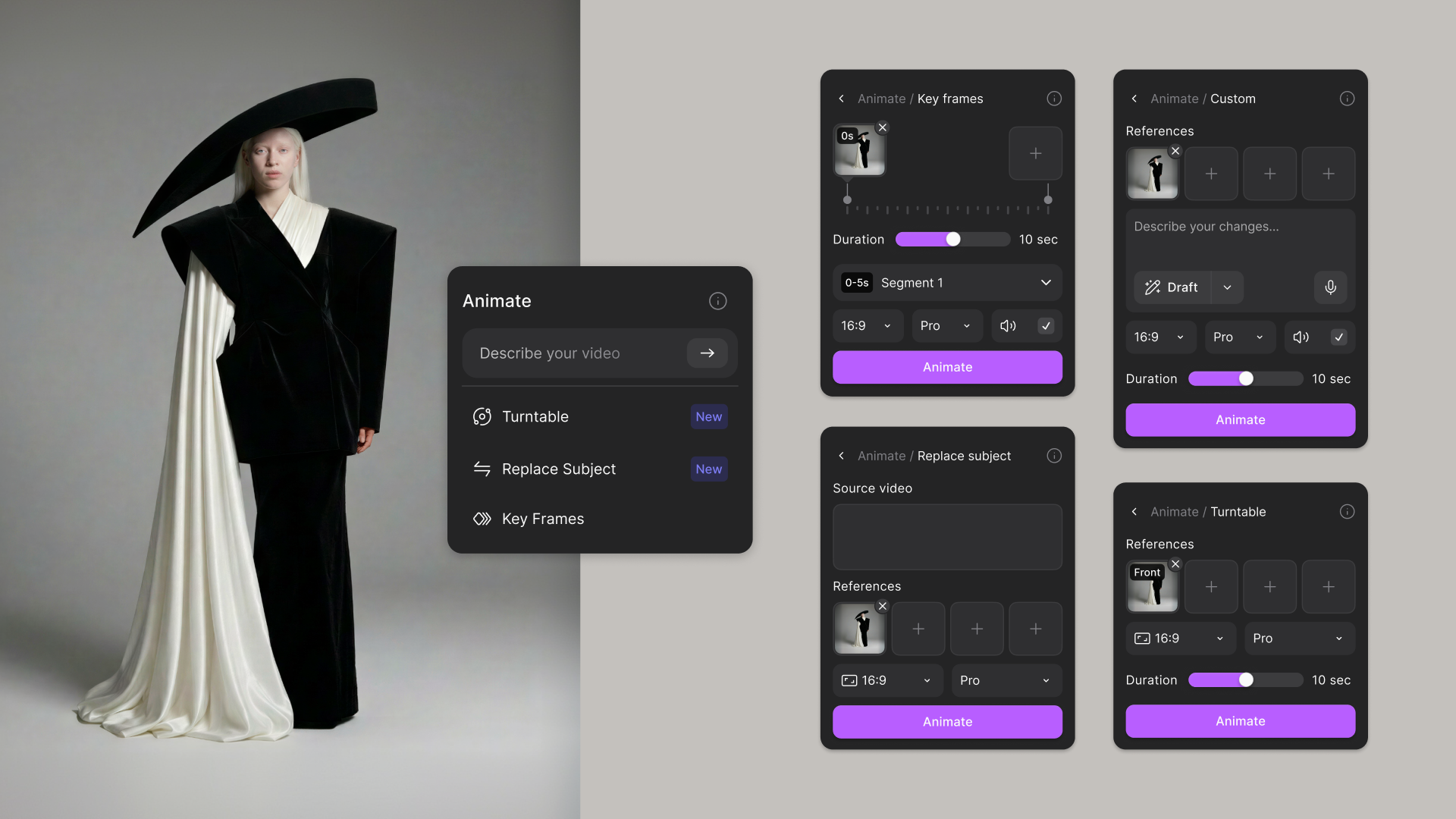Image resolution: width=1456 pixels, height=819 pixels.
Task: Remove first reference in Custom panel
Action: point(1175,151)
